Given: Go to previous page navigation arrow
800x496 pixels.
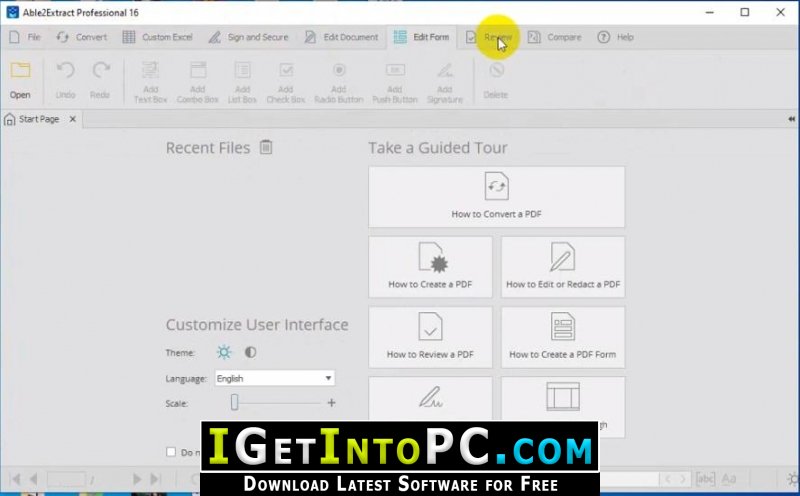Looking at the screenshot, I should tap(34, 479).
